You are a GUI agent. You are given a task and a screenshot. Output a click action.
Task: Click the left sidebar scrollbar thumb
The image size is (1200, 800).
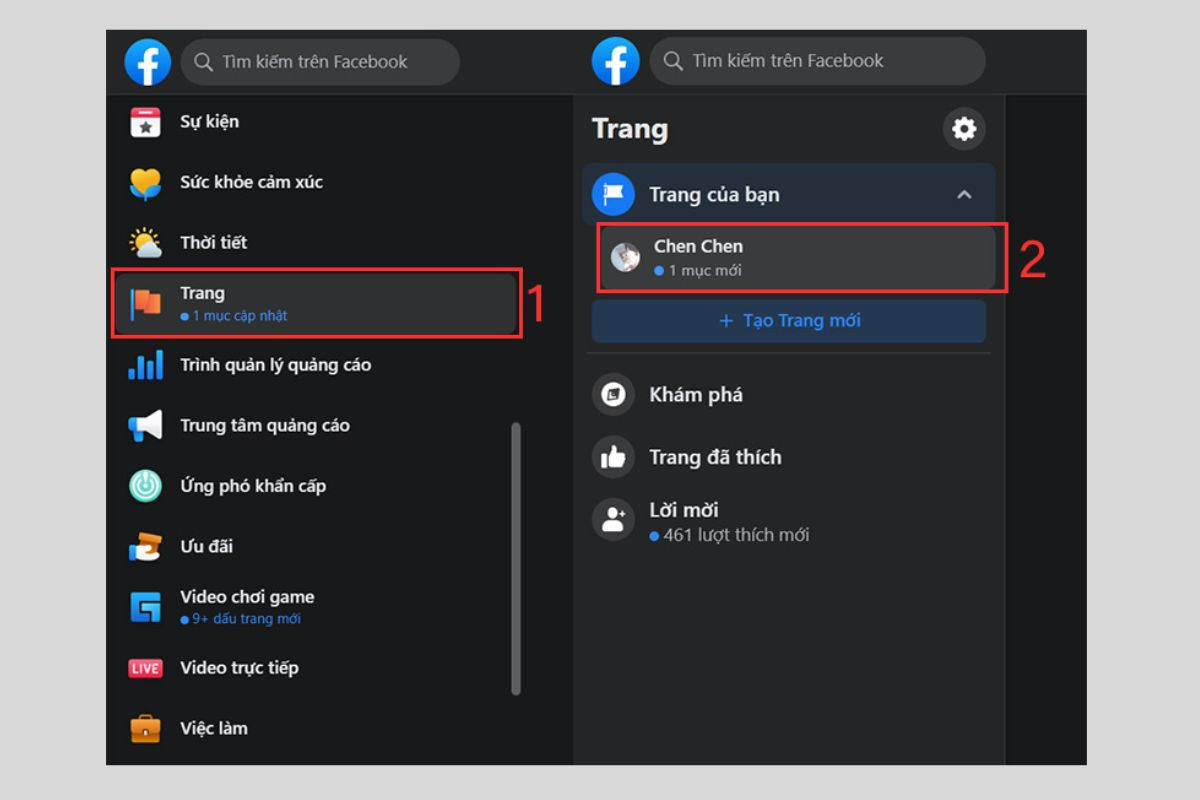click(516, 558)
